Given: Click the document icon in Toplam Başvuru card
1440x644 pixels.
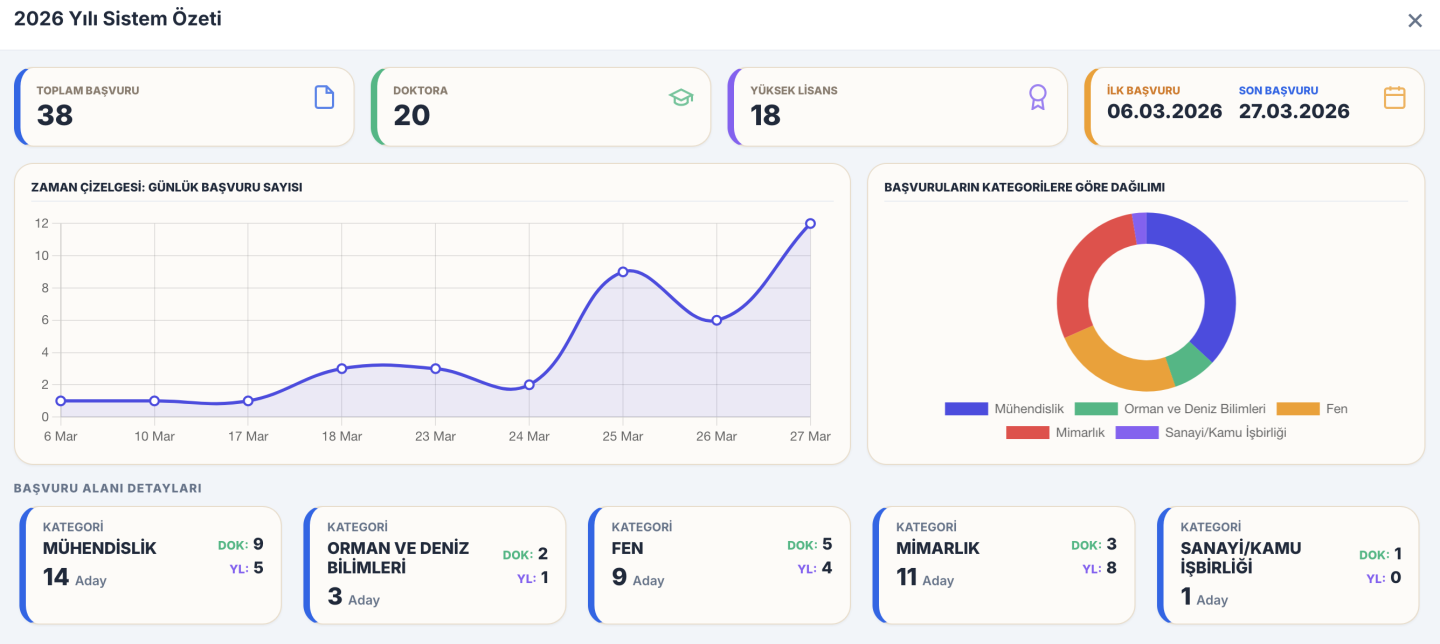Looking at the screenshot, I should [324, 97].
